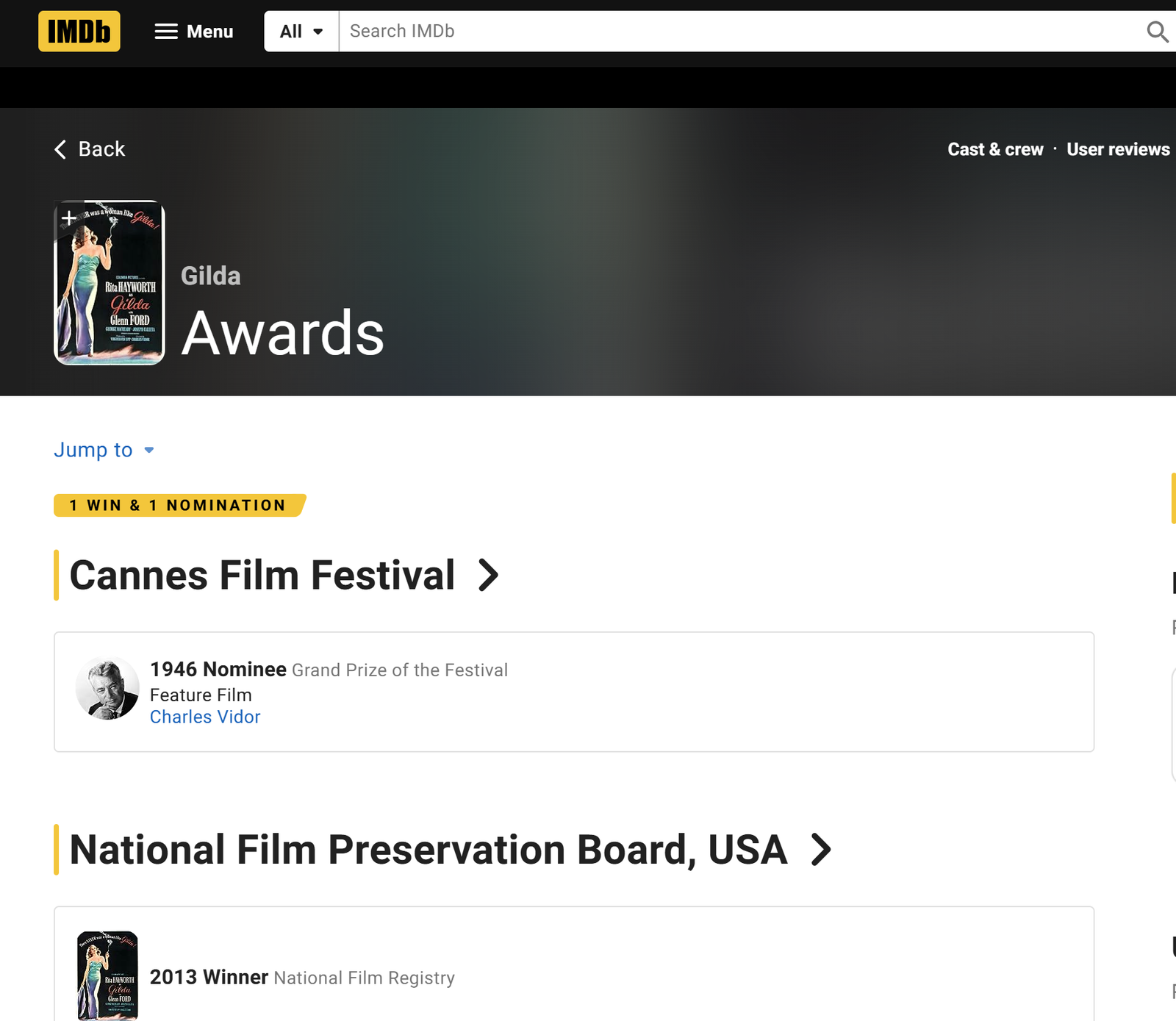
Task: Open the Cast & crew page
Action: 995,149
